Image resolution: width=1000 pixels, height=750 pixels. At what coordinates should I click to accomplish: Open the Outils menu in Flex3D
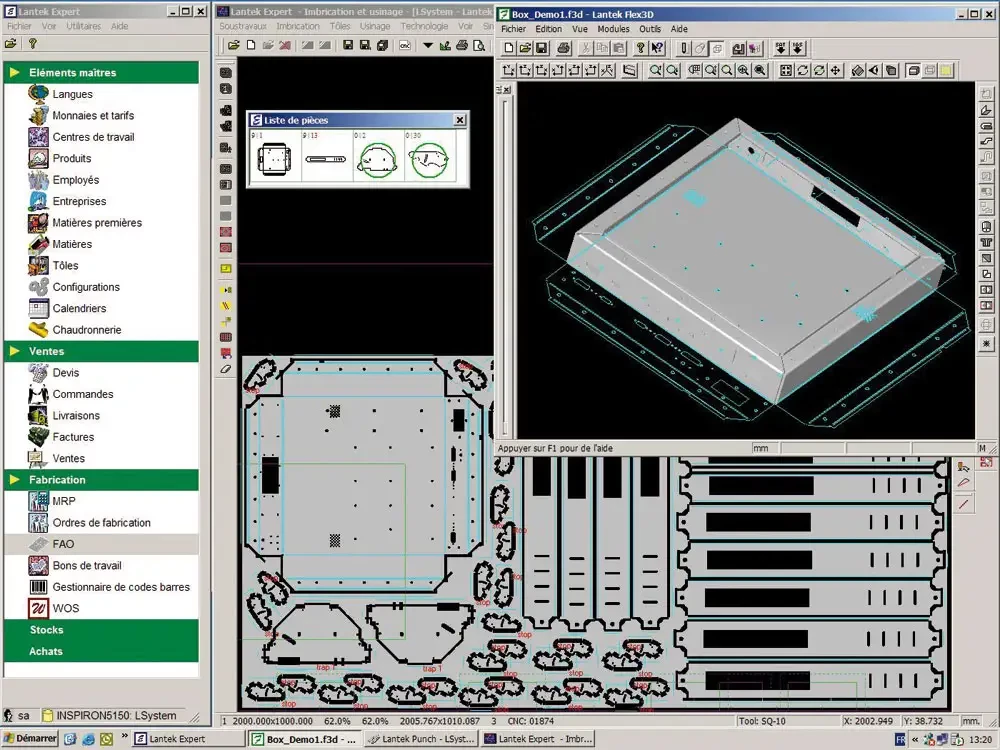pos(650,29)
